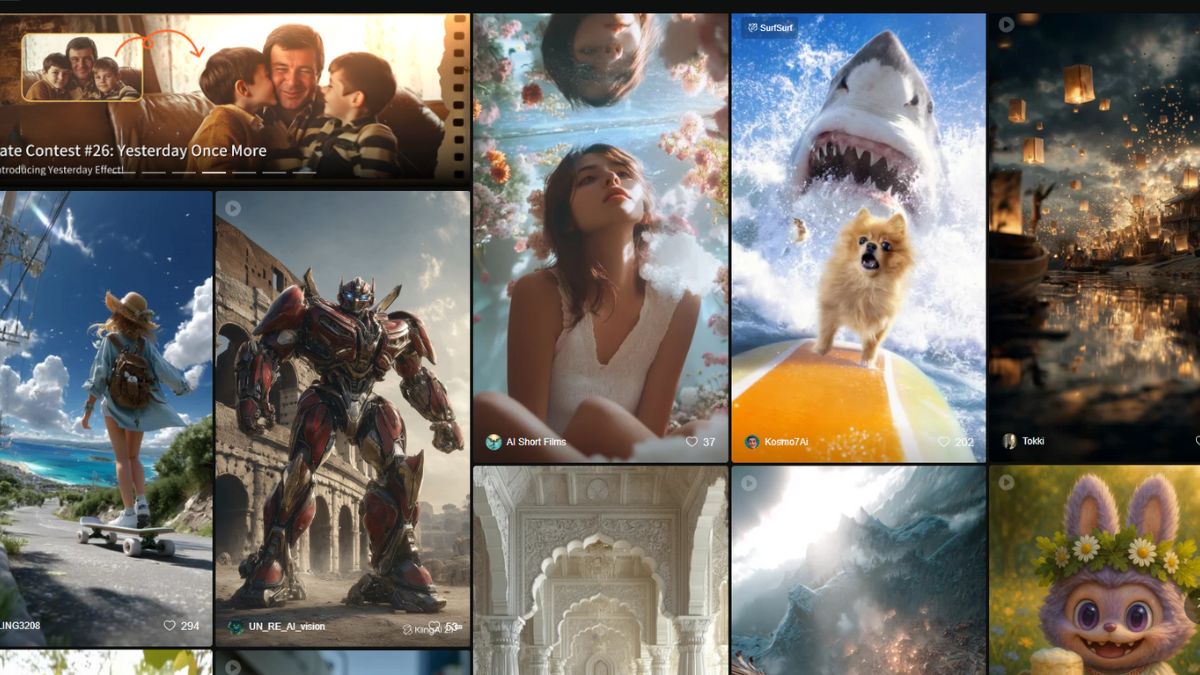Open the red robot at Colosseum thumbnail
Image resolution: width=1200 pixels, height=675 pixels.
pyautogui.click(x=342, y=418)
